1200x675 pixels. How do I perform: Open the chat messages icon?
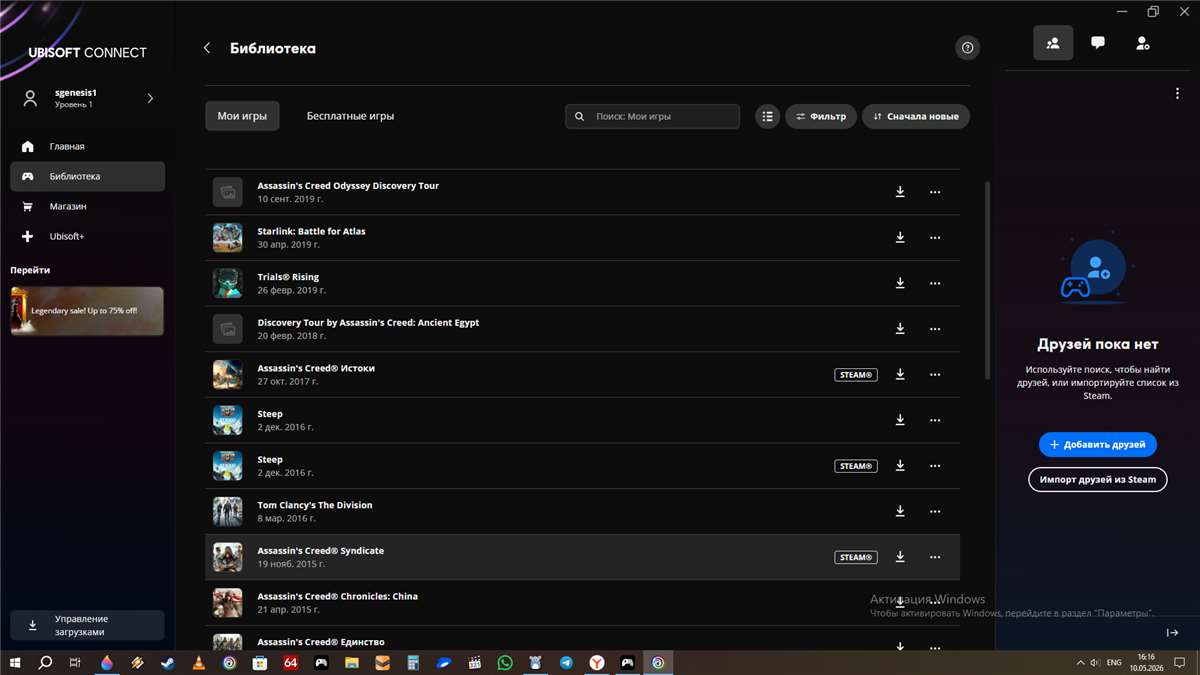tap(1098, 43)
